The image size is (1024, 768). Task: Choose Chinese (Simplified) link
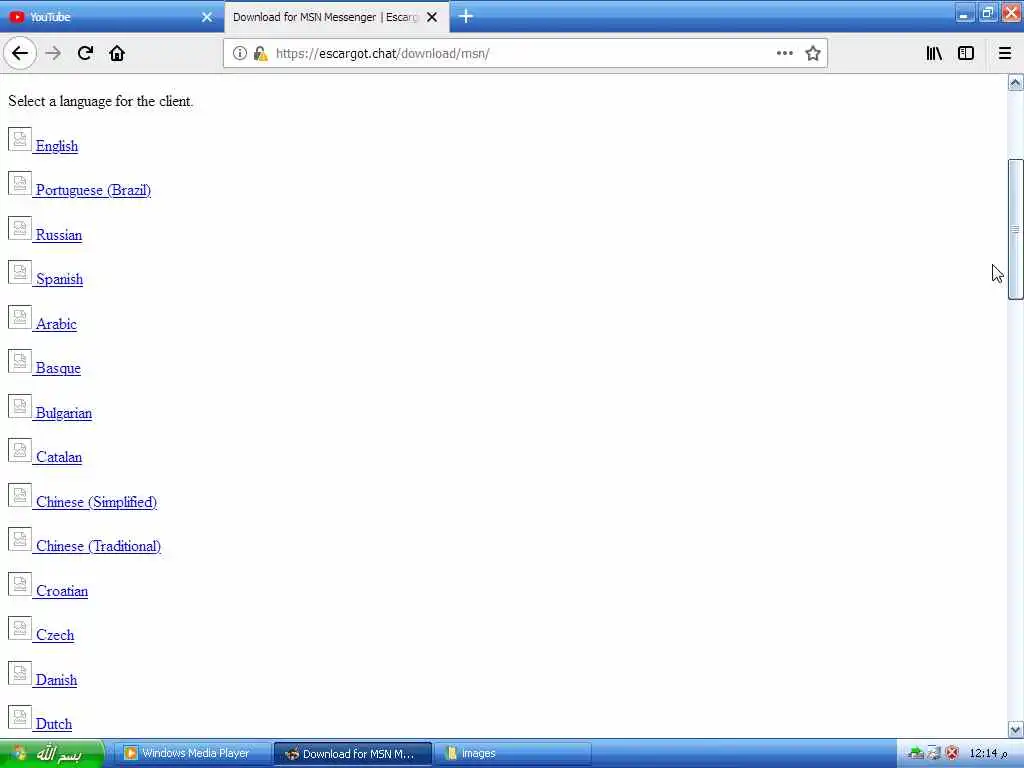point(97,502)
